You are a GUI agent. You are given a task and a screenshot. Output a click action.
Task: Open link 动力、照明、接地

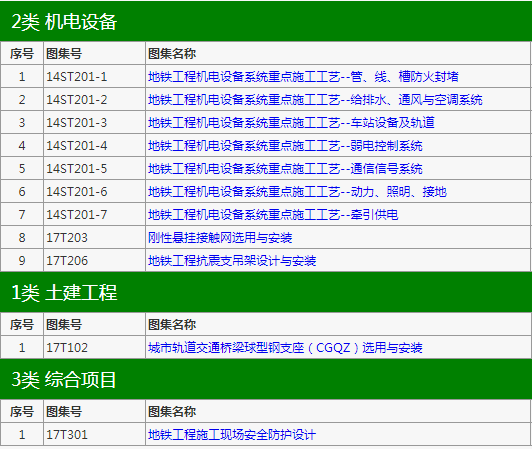click(x=297, y=192)
